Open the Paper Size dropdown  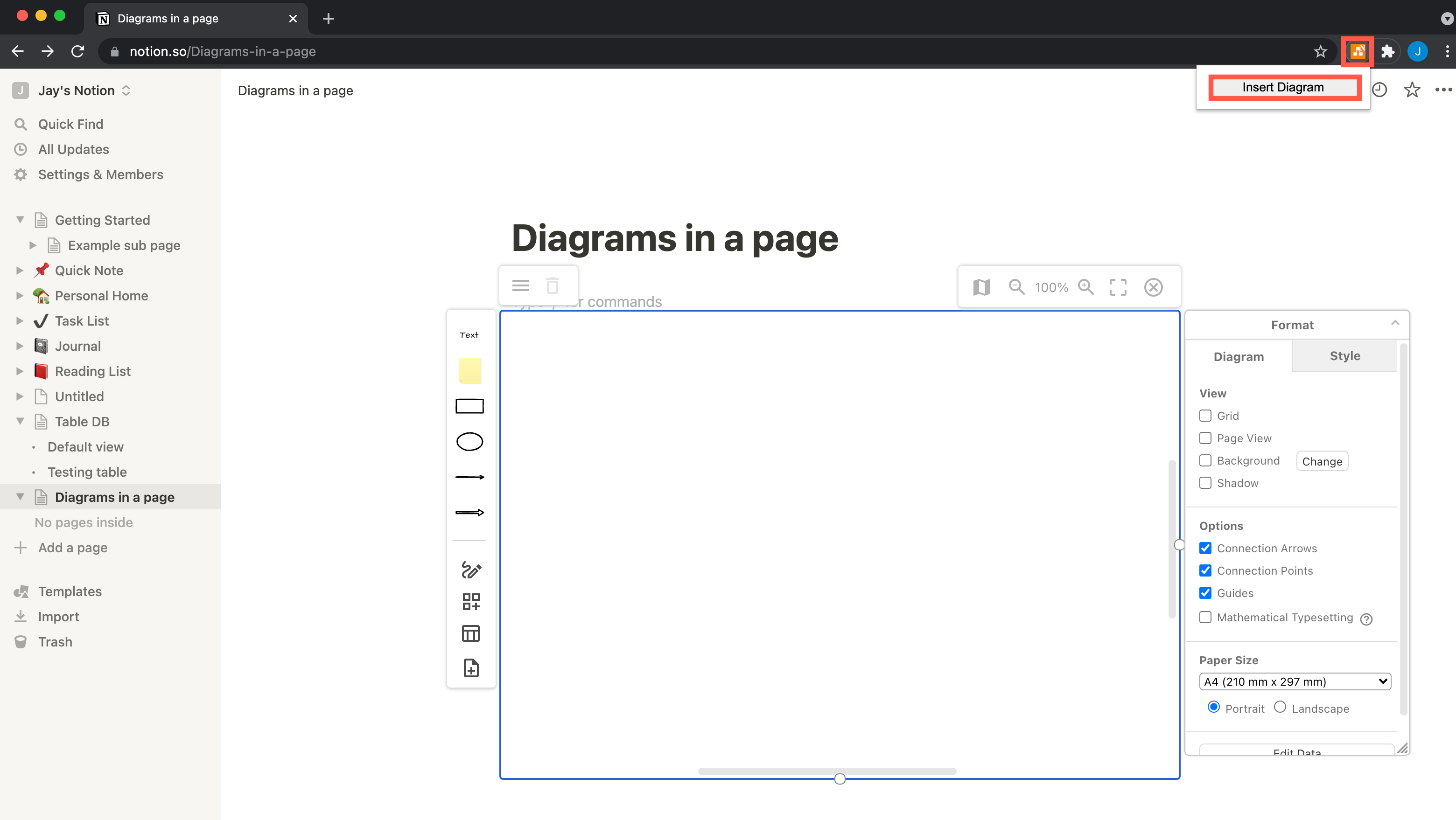tap(1295, 681)
